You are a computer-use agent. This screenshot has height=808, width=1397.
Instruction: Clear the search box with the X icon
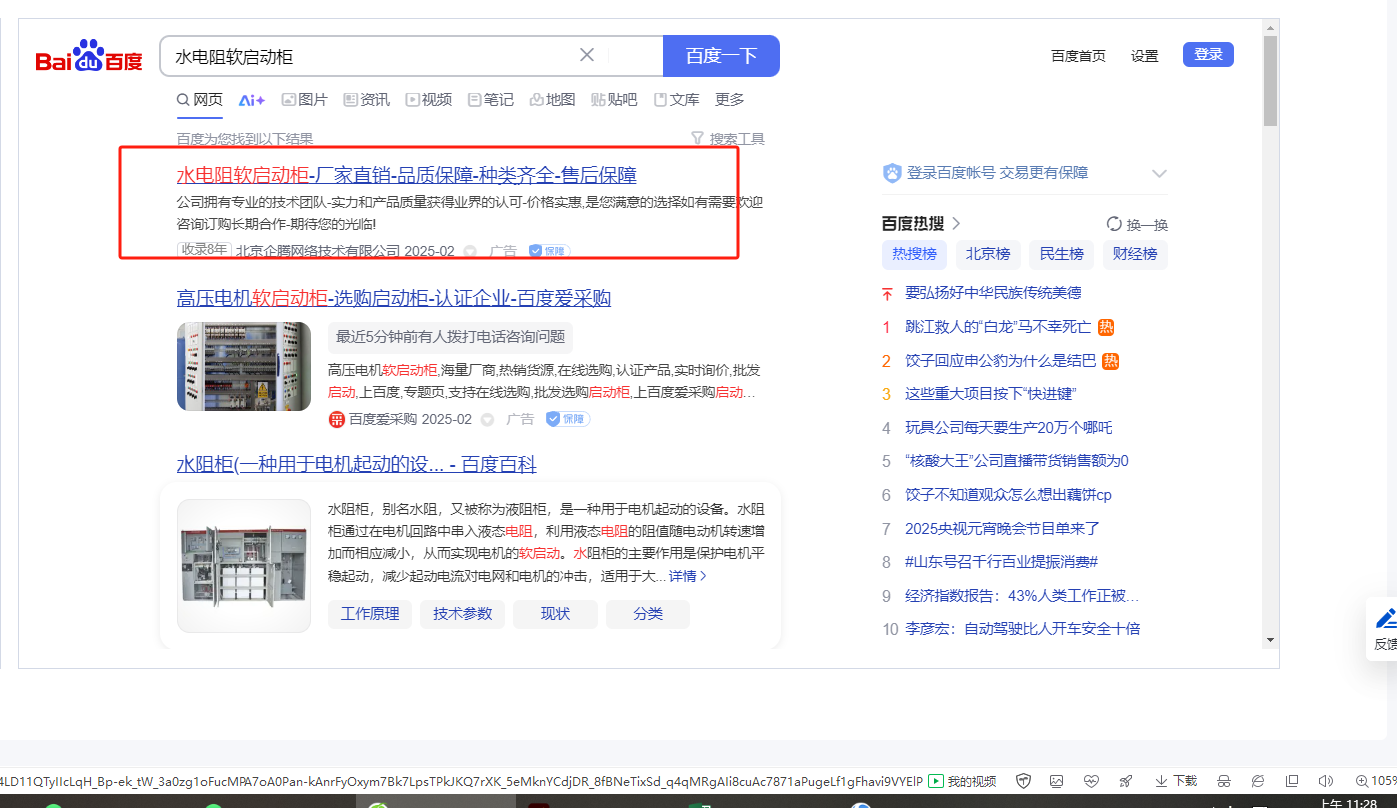pos(587,55)
